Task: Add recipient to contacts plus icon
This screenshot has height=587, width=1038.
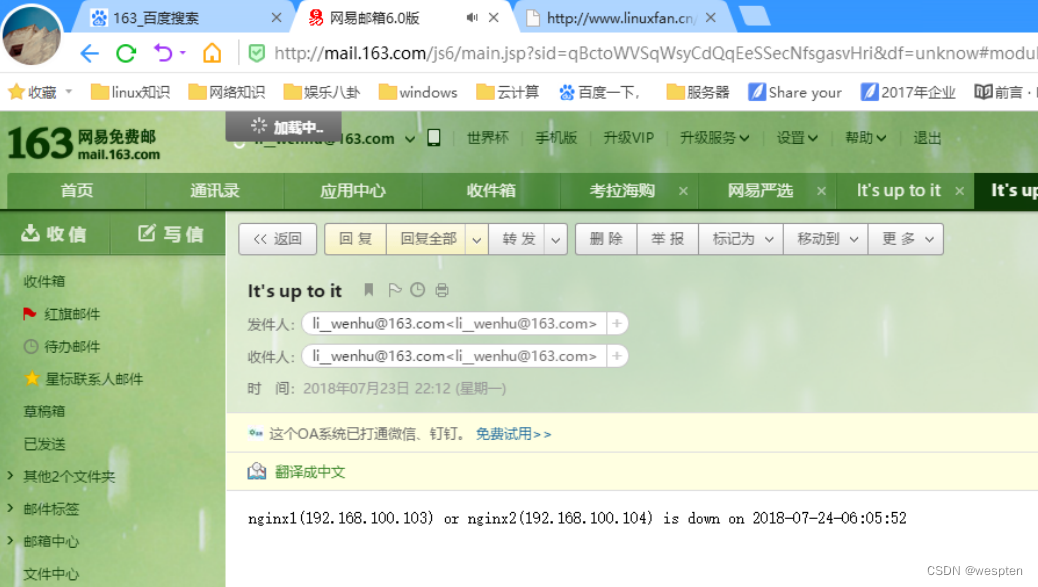Action: (x=617, y=356)
